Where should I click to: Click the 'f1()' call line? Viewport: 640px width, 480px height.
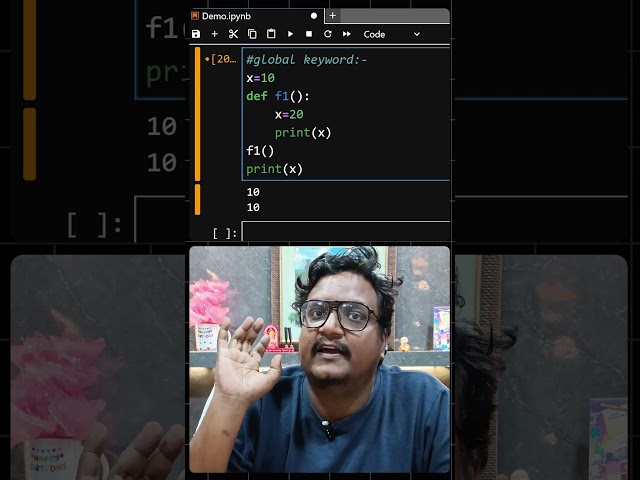[x=260, y=151]
